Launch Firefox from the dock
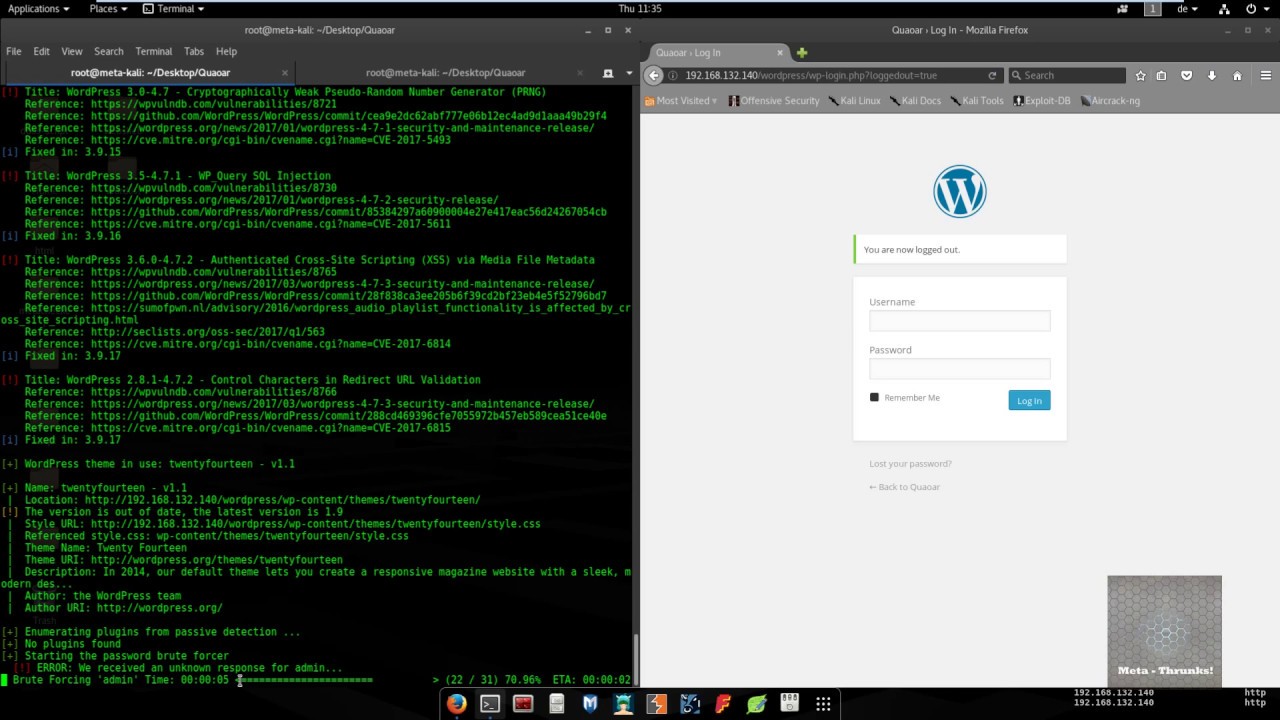This screenshot has width=1280, height=720. click(x=456, y=704)
